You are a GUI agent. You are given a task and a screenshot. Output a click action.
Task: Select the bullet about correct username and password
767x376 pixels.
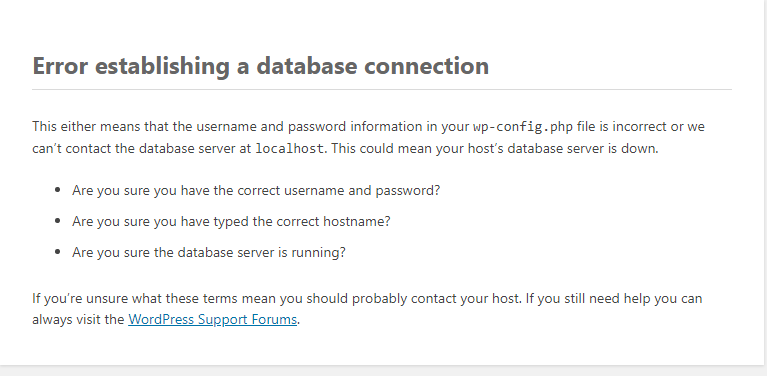[256, 190]
